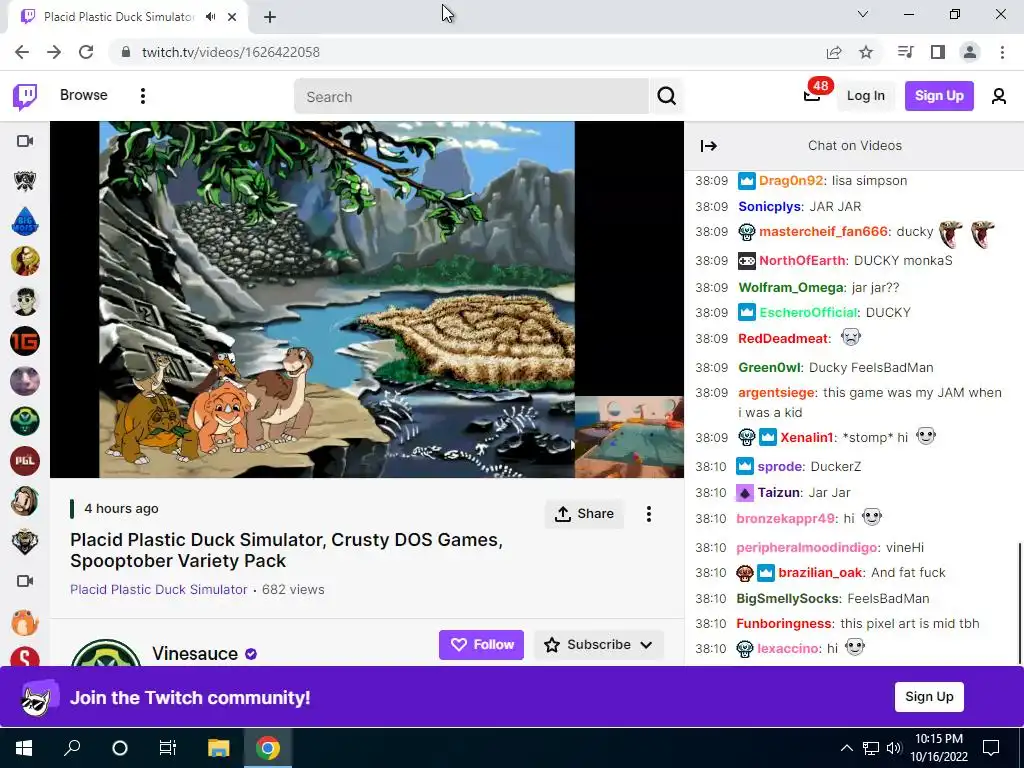The width and height of the screenshot is (1024, 768).
Task: Click username Green0wl in chat
Action: click(769, 368)
